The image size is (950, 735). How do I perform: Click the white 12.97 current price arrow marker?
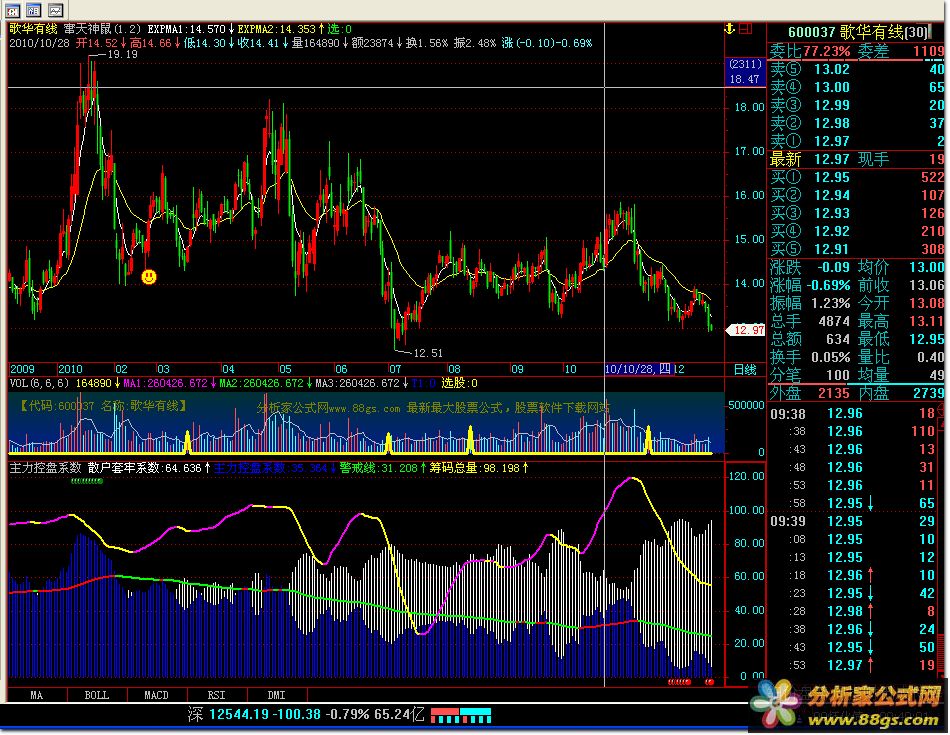coord(746,330)
